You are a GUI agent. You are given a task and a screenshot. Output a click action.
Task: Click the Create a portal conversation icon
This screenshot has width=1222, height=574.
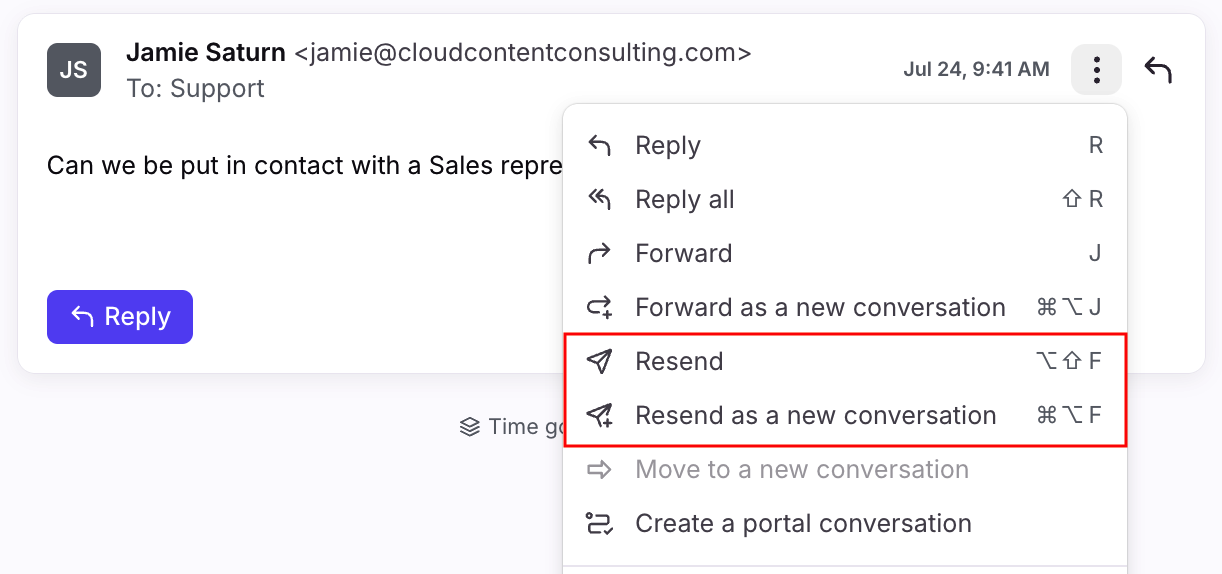(600, 524)
